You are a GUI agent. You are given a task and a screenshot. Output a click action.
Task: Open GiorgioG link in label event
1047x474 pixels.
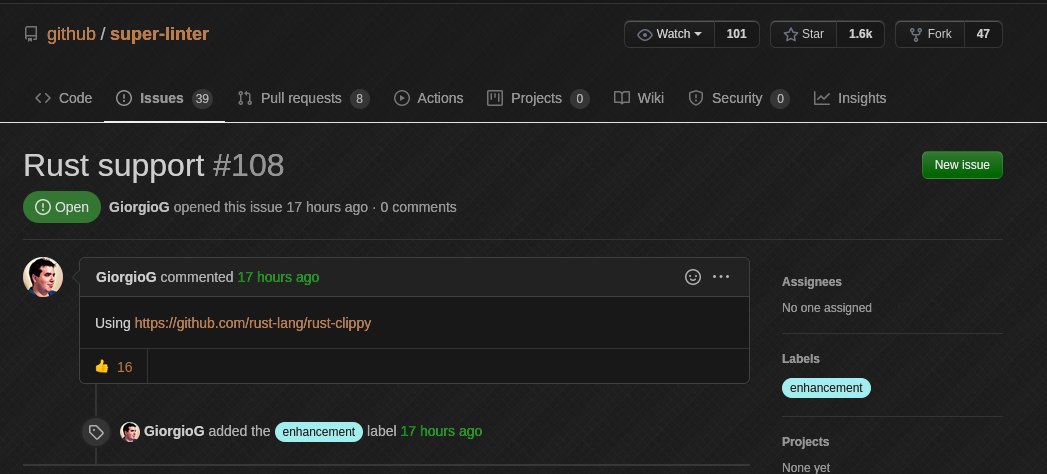tap(174, 431)
